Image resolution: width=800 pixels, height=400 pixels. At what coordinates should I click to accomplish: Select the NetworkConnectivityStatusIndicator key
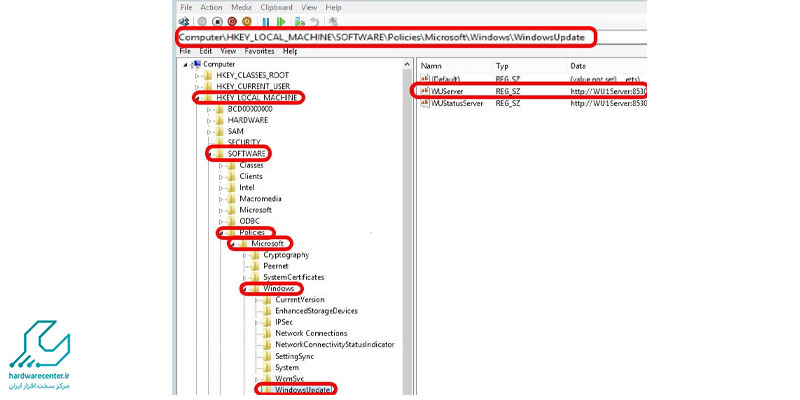[x=335, y=344]
